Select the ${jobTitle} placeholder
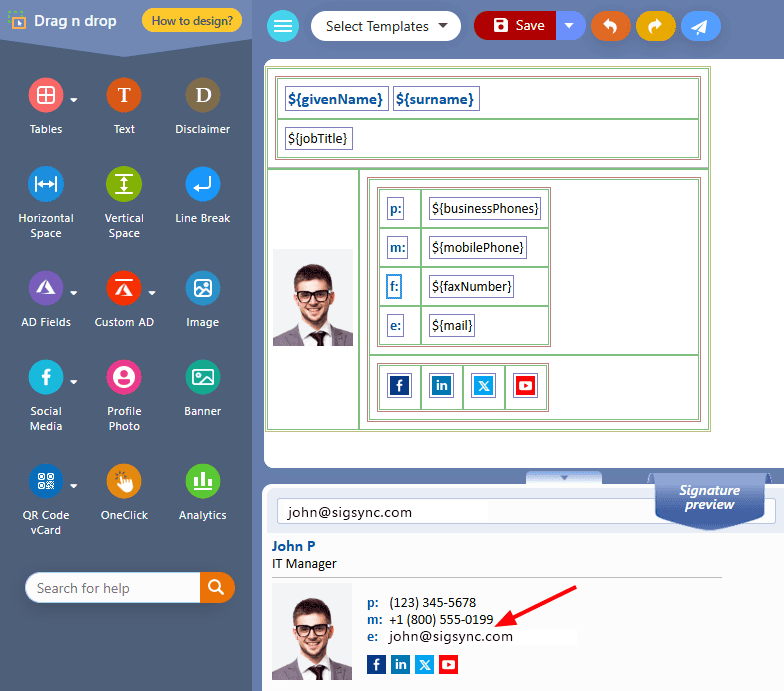 318,138
